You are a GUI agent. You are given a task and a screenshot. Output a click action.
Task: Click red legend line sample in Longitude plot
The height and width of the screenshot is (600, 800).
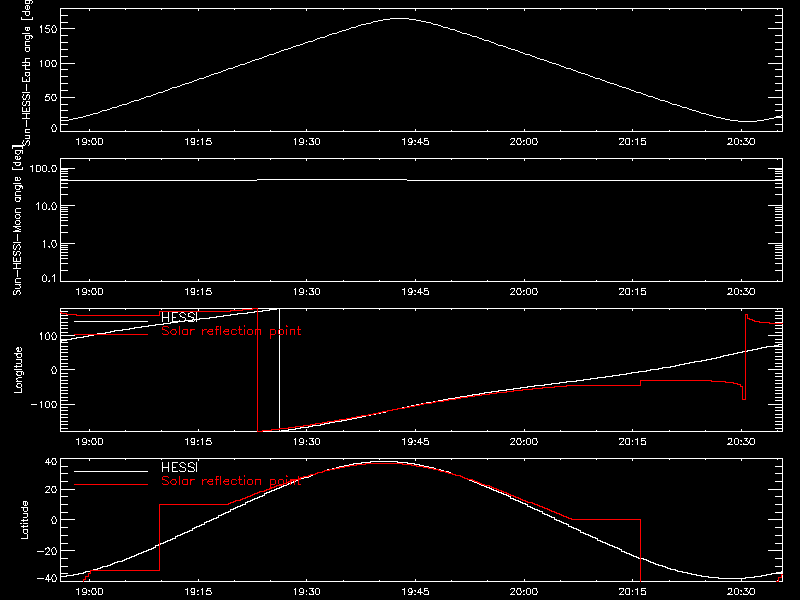click(x=111, y=335)
